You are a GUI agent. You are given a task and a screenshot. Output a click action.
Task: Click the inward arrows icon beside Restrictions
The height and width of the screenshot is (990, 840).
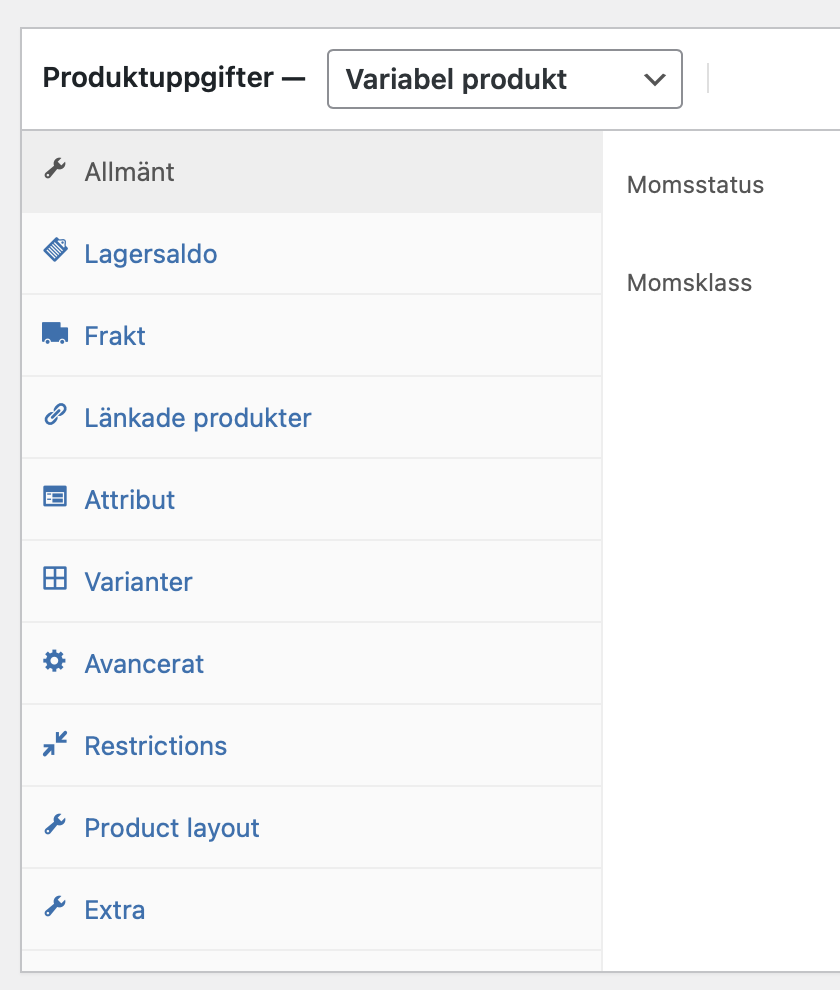55,745
